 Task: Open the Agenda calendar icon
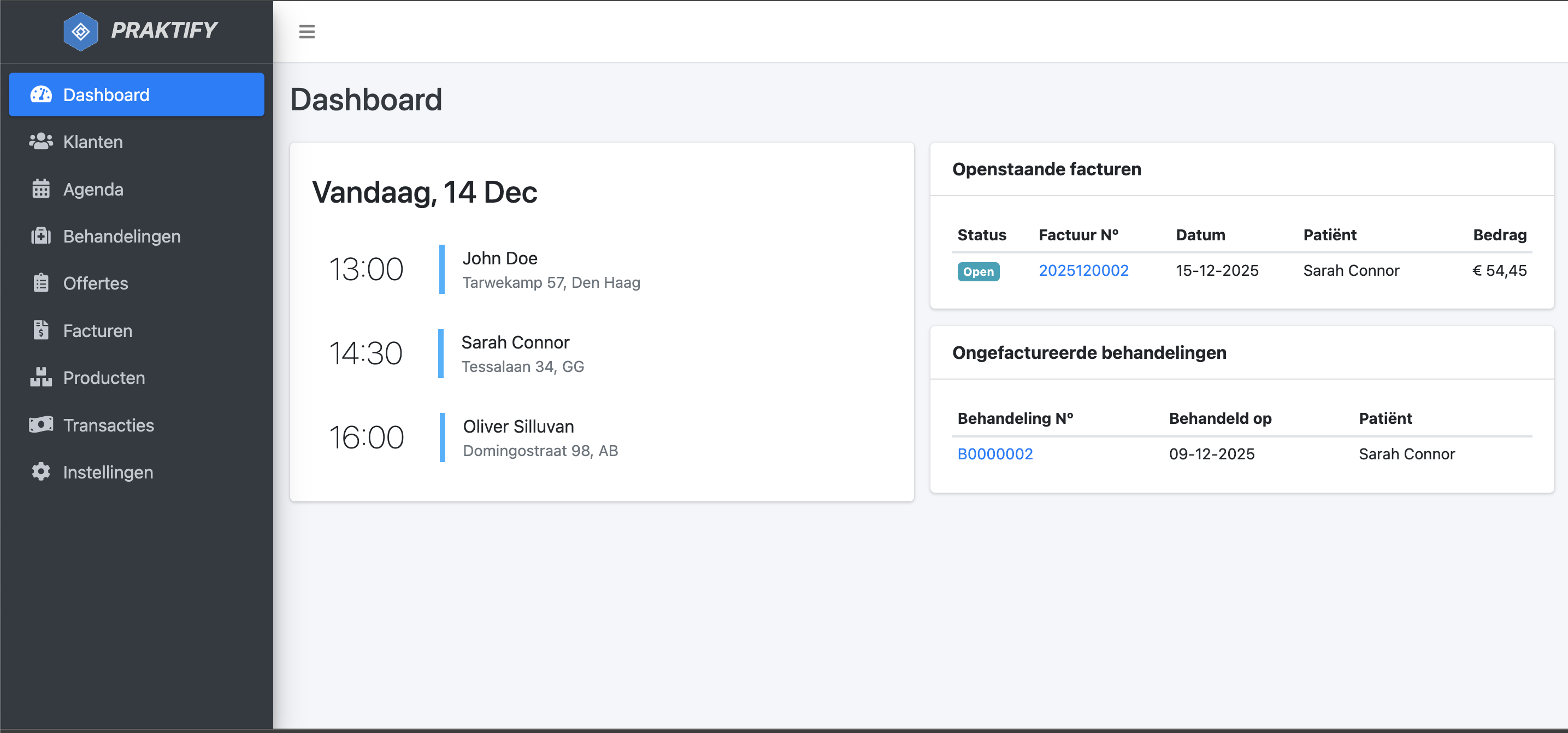pyautogui.click(x=40, y=188)
